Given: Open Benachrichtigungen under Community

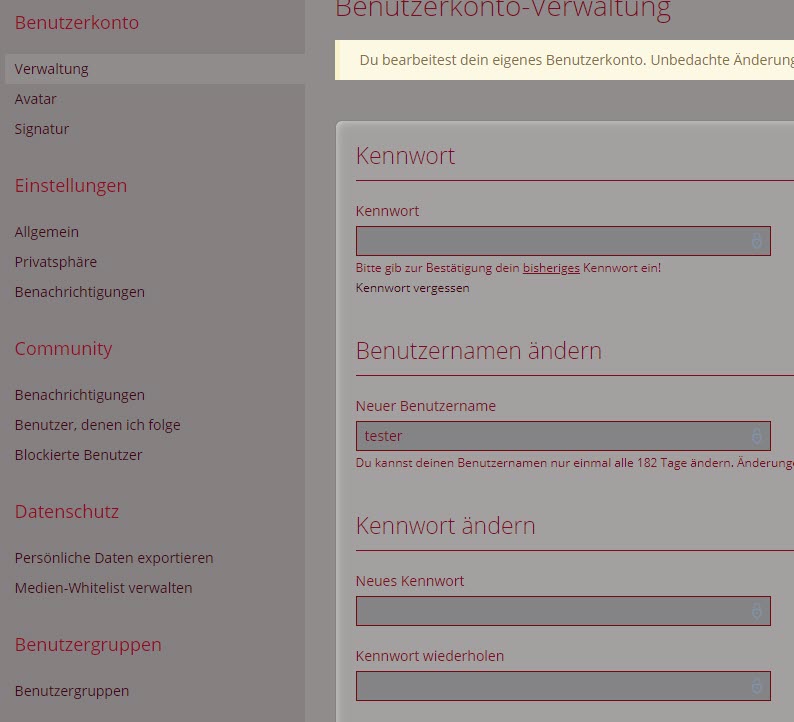Looking at the screenshot, I should tap(80, 395).
